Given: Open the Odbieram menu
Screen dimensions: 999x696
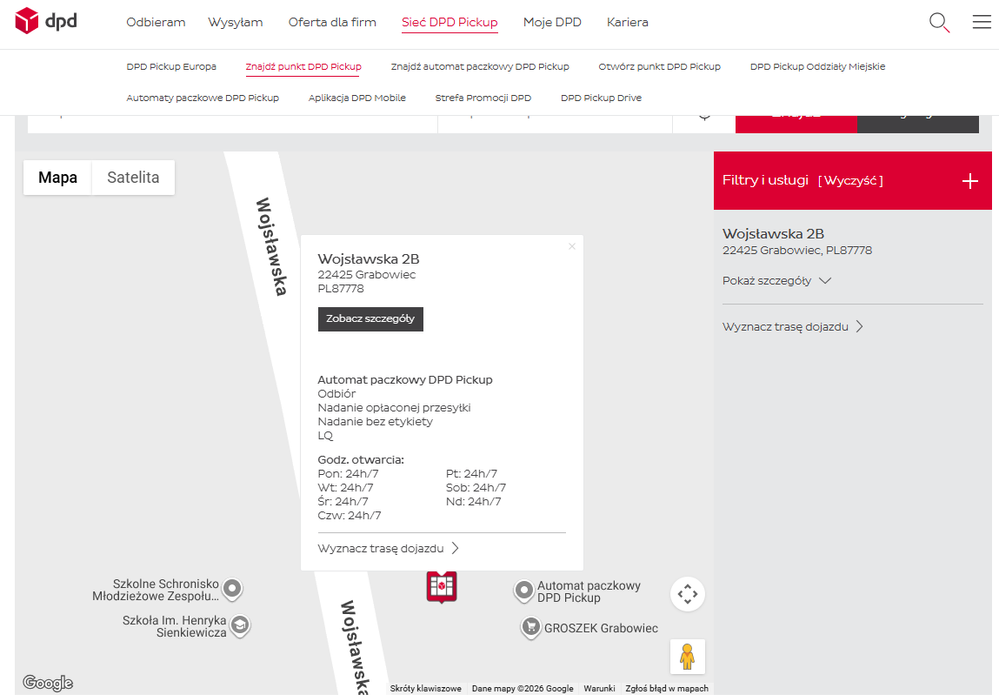Looking at the screenshot, I should tap(155, 22).
